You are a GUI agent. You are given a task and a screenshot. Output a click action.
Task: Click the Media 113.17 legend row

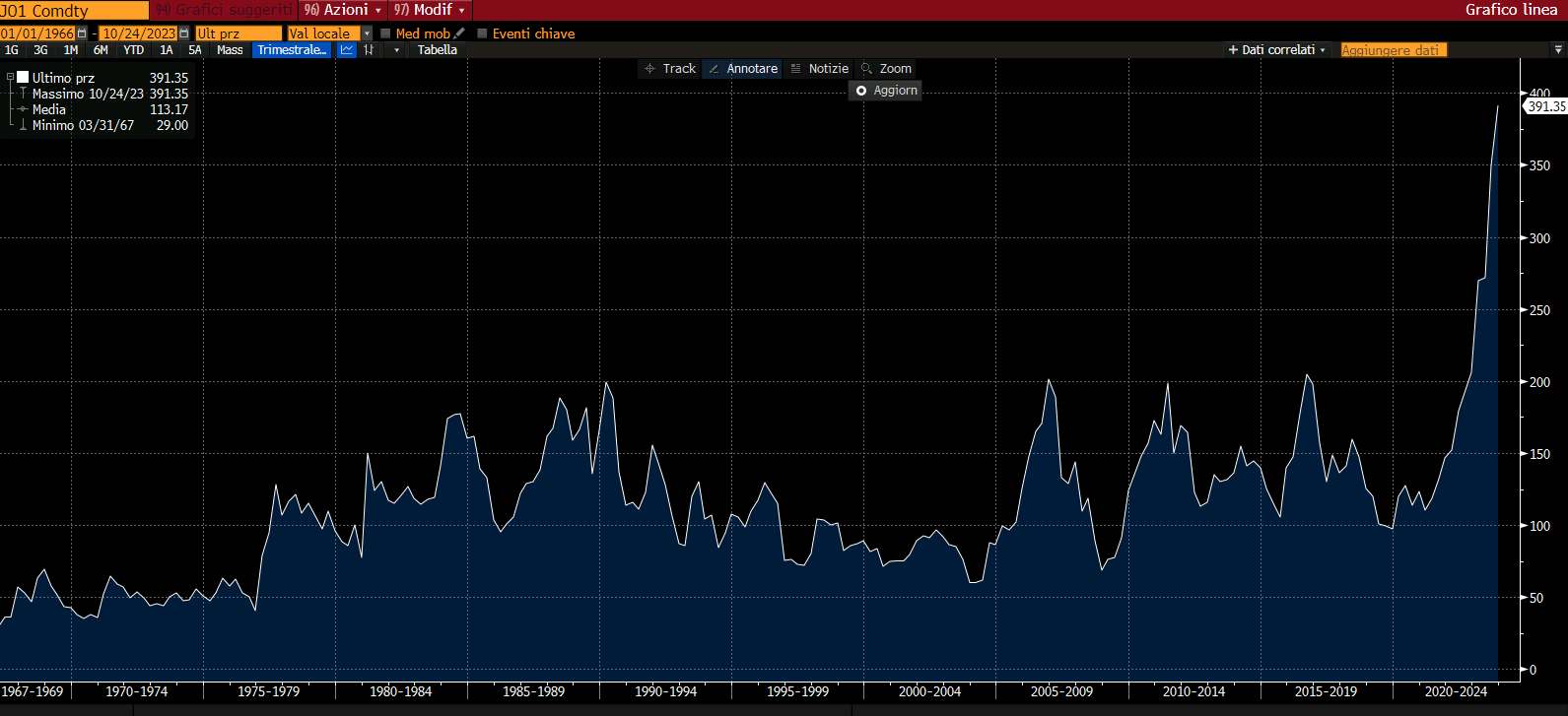point(103,109)
